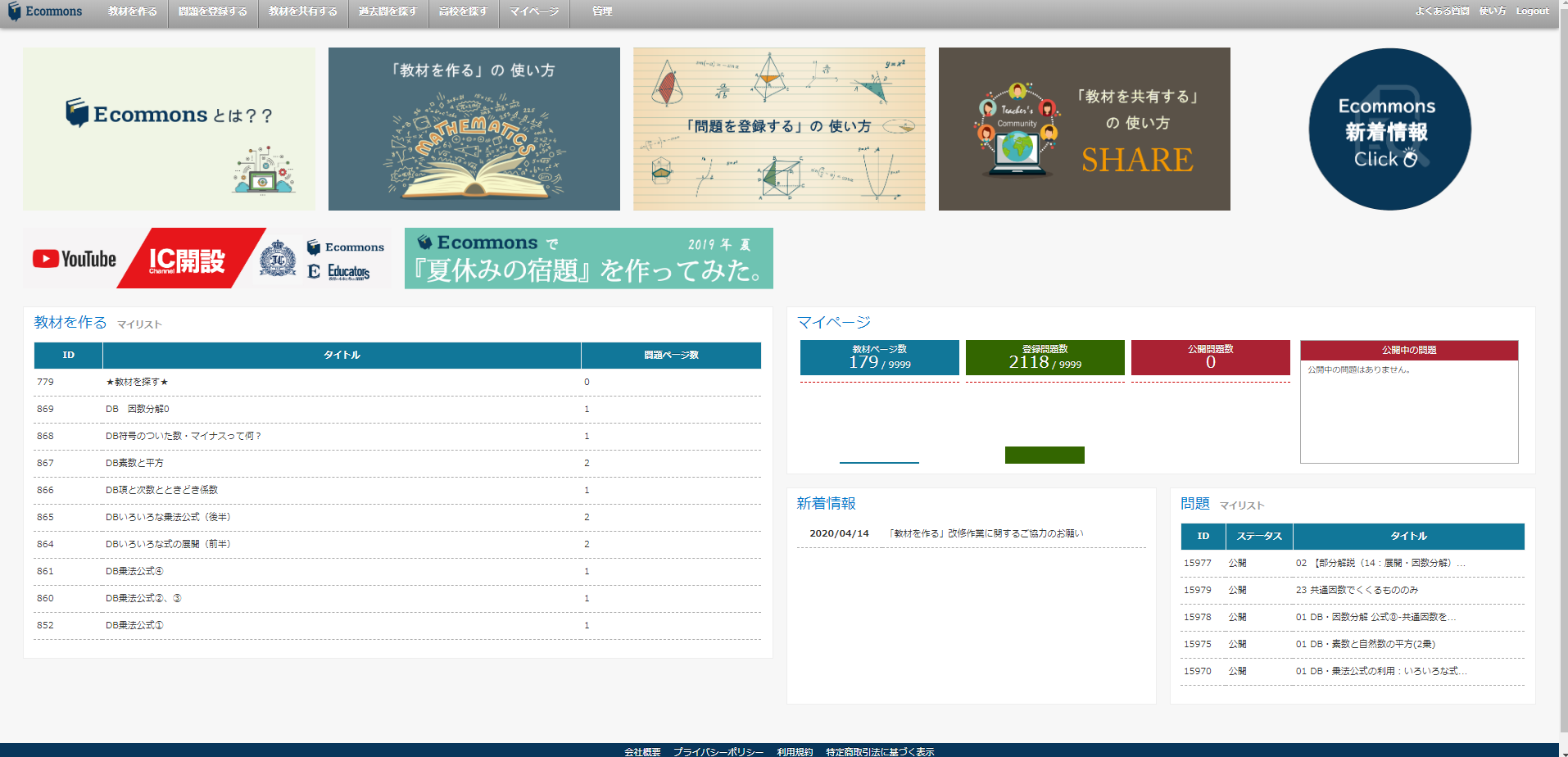Open the 「教材を作る」の使い方 banner
This screenshot has width=1568, height=757.
pyautogui.click(x=474, y=129)
